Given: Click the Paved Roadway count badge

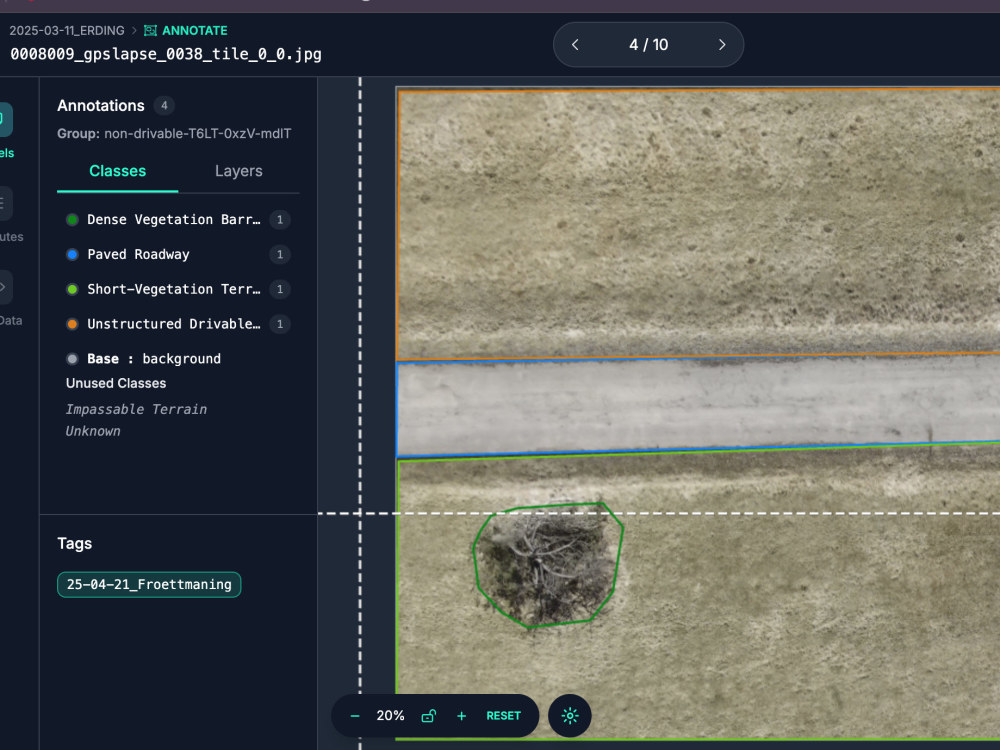Looking at the screenshot, I should pos(279,254).
